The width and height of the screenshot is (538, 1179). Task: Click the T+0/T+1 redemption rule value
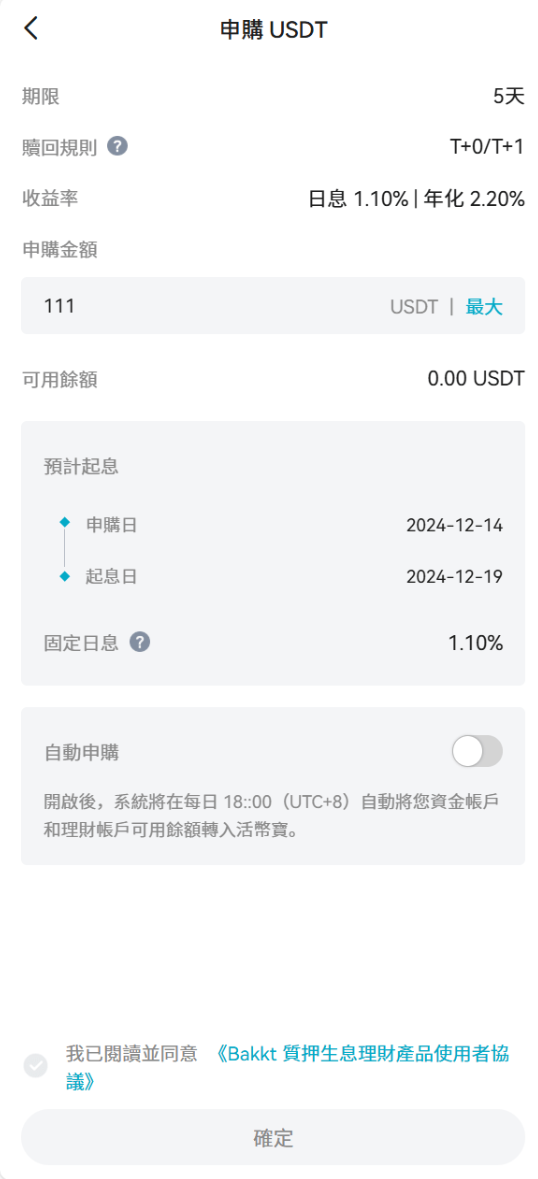[487, 147]
